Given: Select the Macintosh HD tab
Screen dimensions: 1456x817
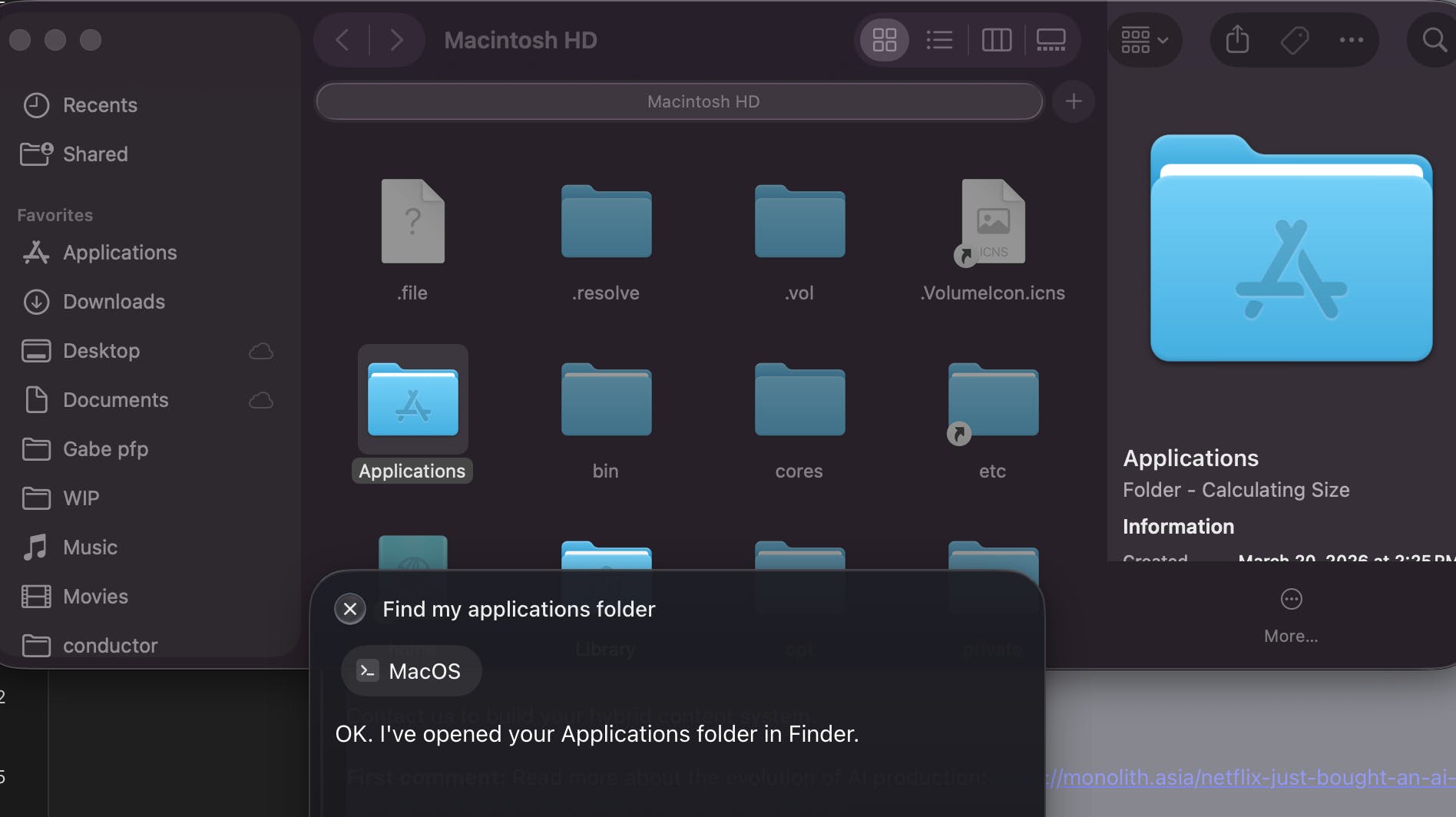Looking at the screenshot, I should pyautogui.click(x=680, y=101).
